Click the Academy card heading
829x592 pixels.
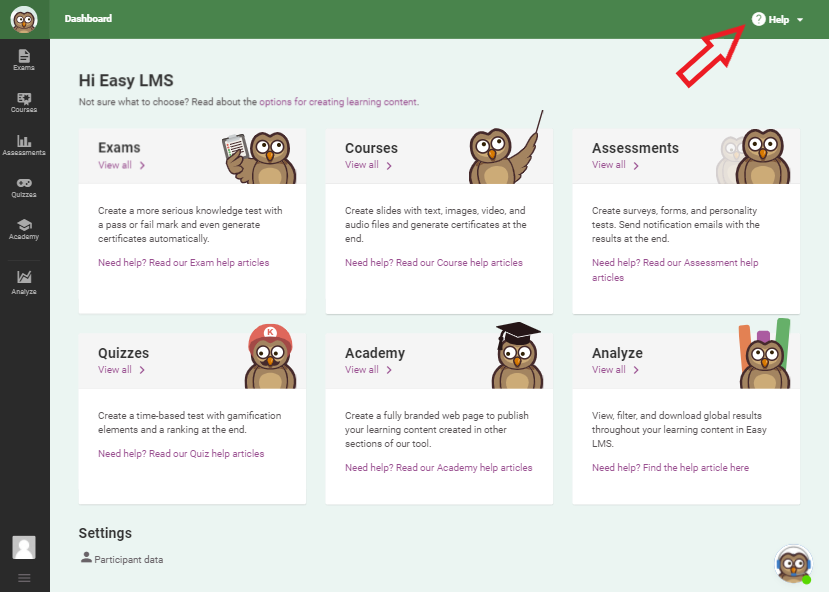375,353
